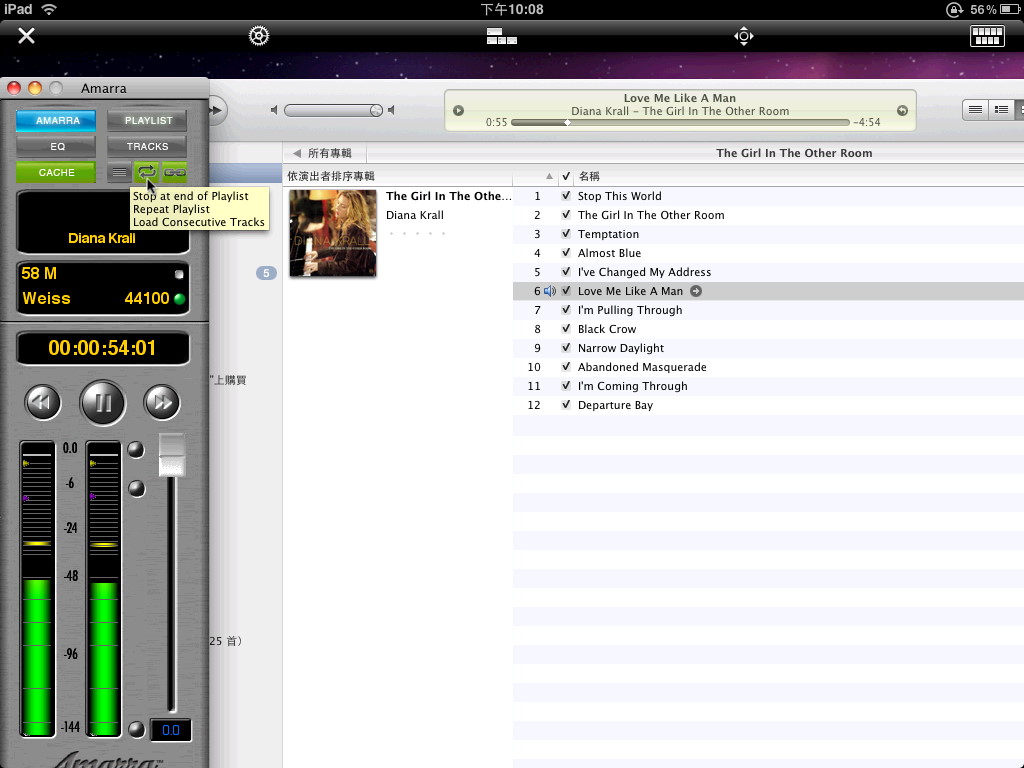This screenshot has width=1024, height=768.
Task: Close the remote session with the X icon
Action: (x=26, y=35)
